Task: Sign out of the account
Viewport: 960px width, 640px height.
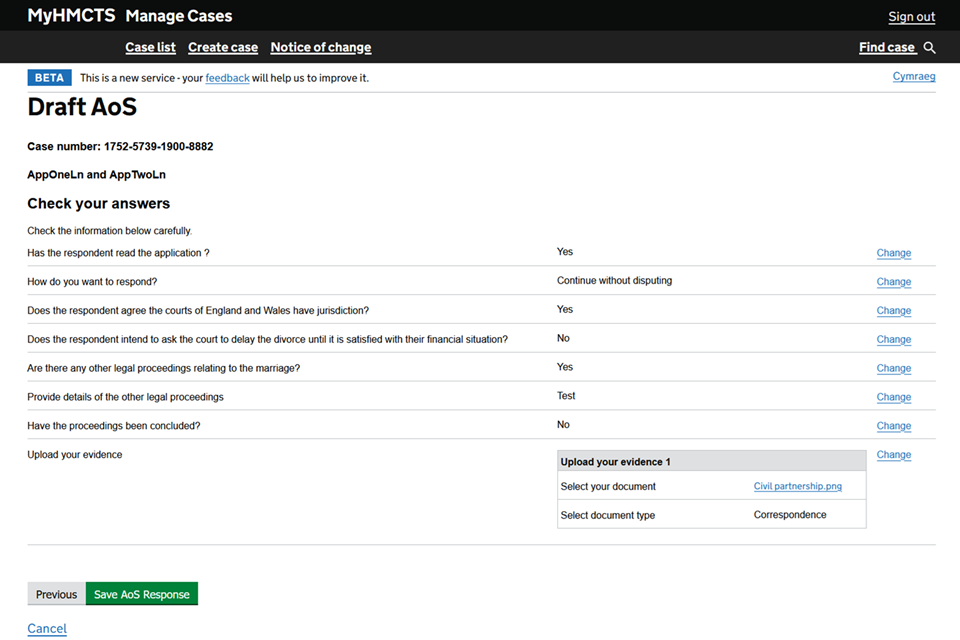Action: click(x=911, y=16)
